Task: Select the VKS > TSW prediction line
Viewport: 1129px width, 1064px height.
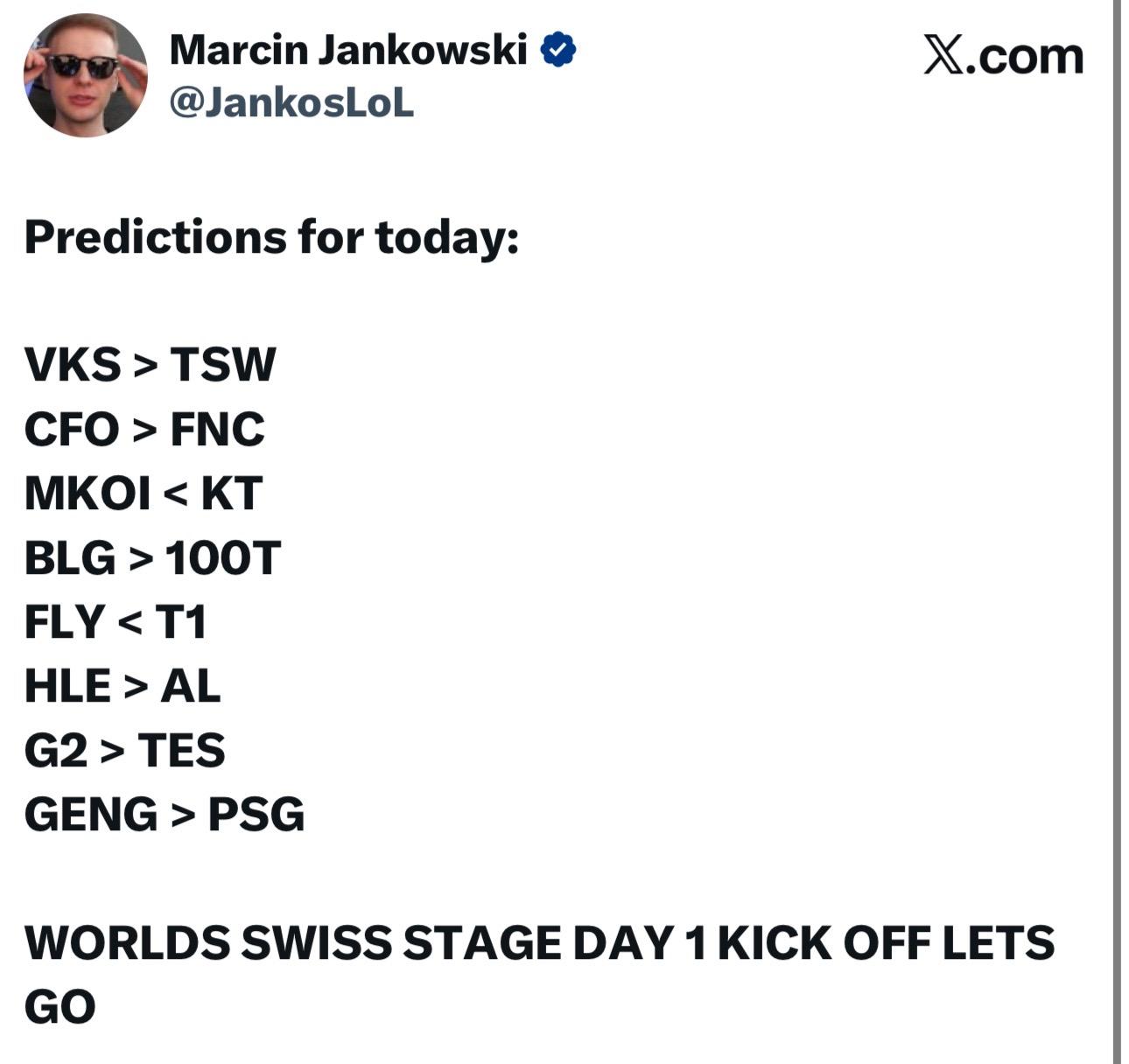Action: point(150,364)
